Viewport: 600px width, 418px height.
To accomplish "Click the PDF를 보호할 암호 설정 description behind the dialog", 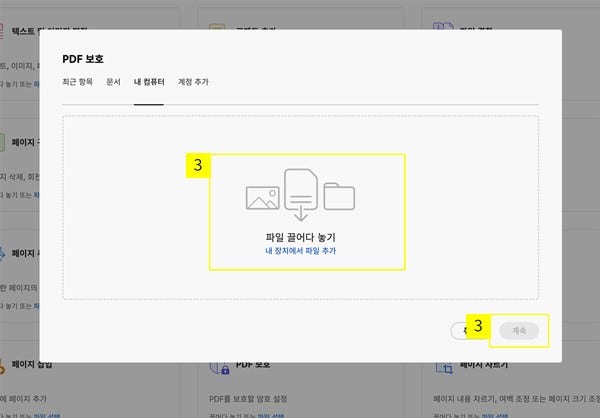I will coord(248,399).
